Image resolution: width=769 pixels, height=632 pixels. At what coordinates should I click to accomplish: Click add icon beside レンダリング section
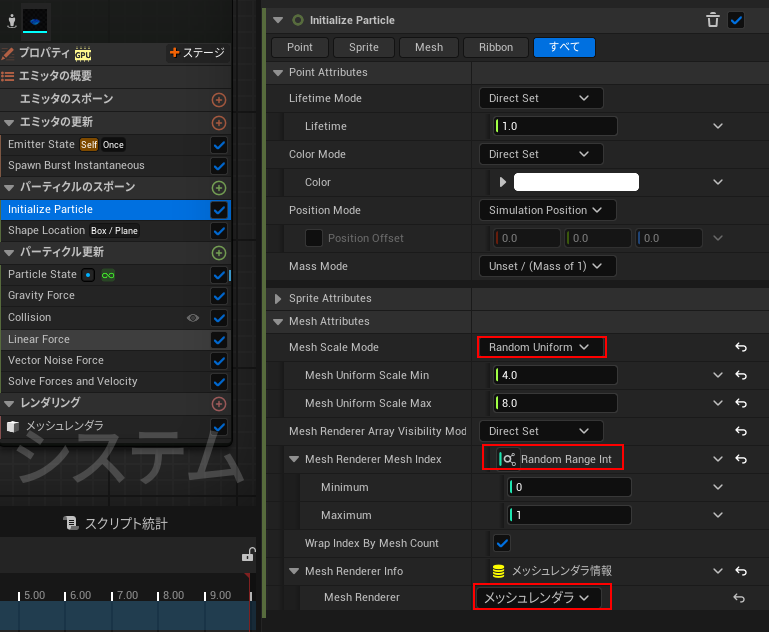[x=219, y=404]
